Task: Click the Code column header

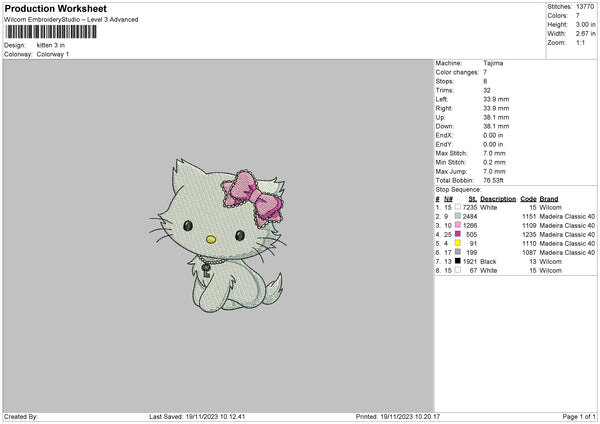Action: click(x=528, y=198)
